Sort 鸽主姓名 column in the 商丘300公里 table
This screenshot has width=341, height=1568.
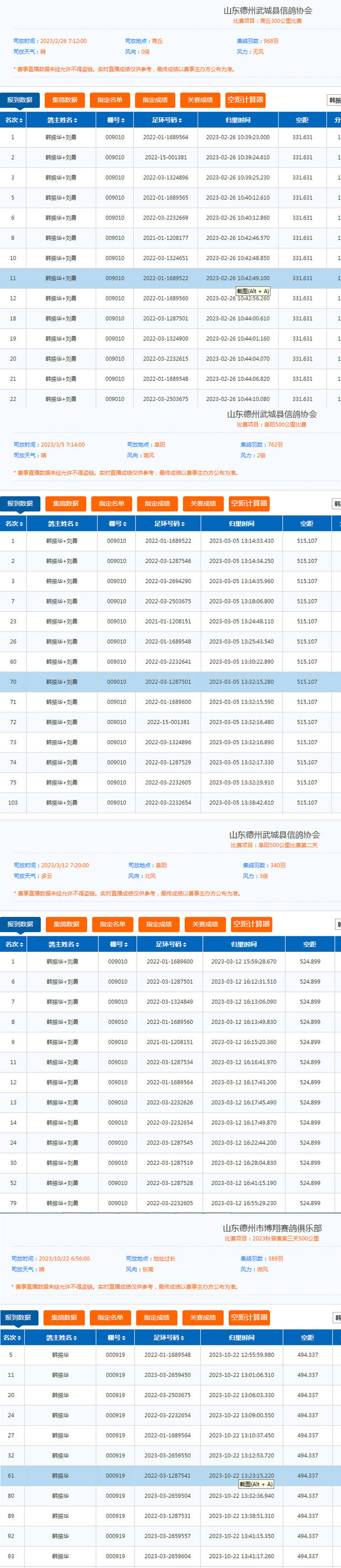tap(62, 120)
